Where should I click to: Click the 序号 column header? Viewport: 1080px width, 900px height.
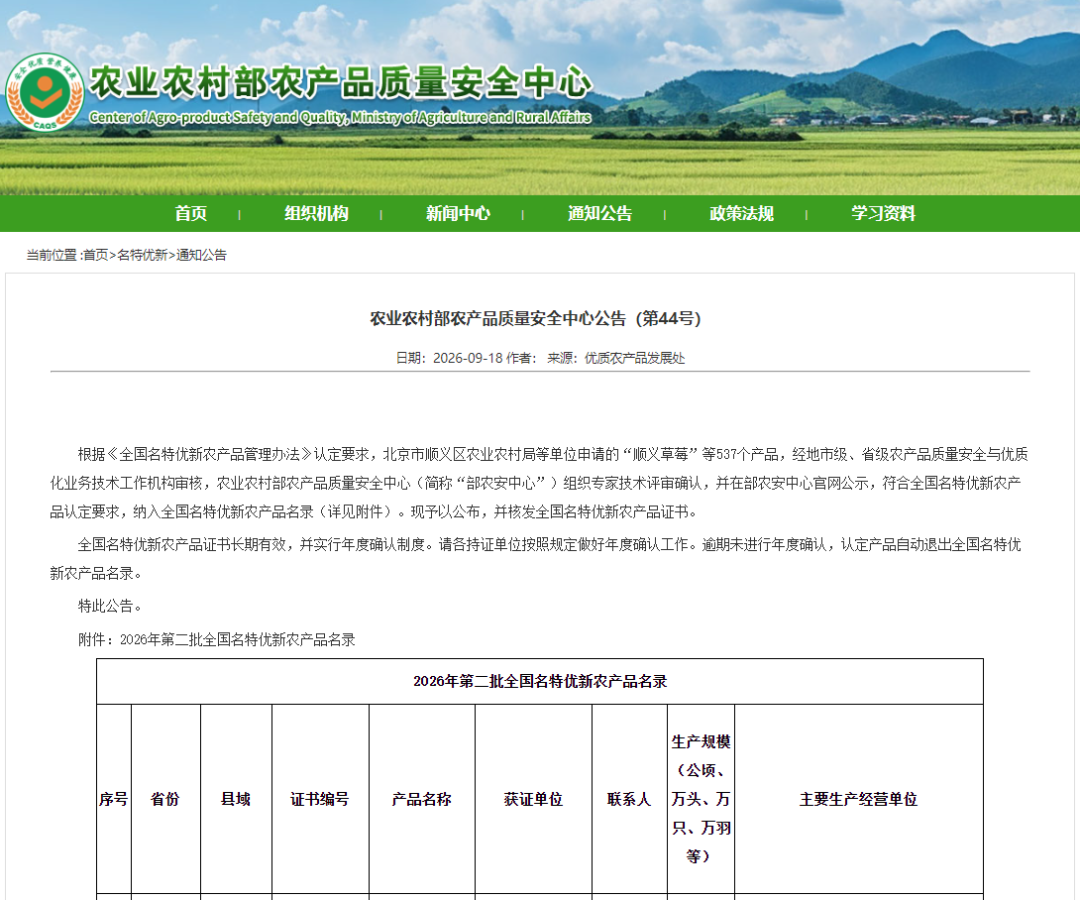tap(114, 799)
